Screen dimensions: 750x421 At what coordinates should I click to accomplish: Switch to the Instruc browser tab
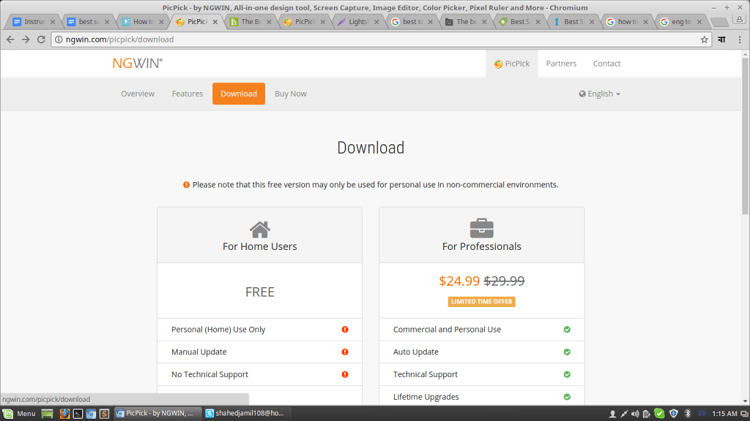point(33,22)
